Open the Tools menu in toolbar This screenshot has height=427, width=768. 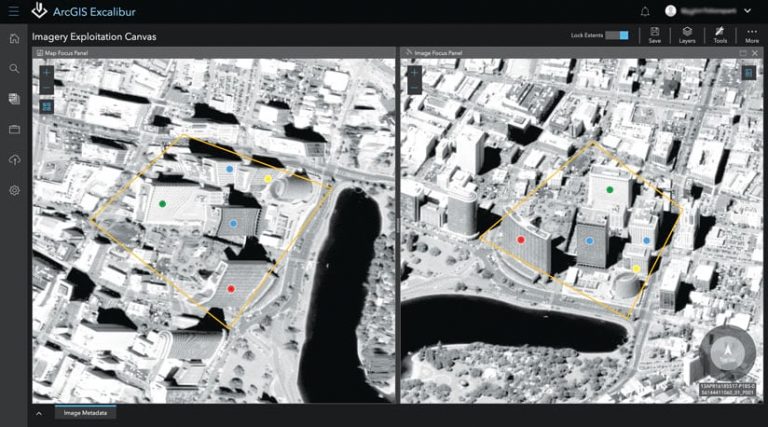pos(720,35)
